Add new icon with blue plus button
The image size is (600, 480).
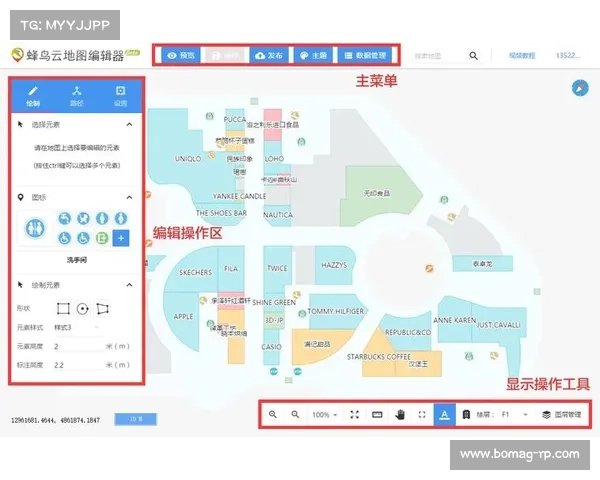pyautogui.click(x=120, y=238)
